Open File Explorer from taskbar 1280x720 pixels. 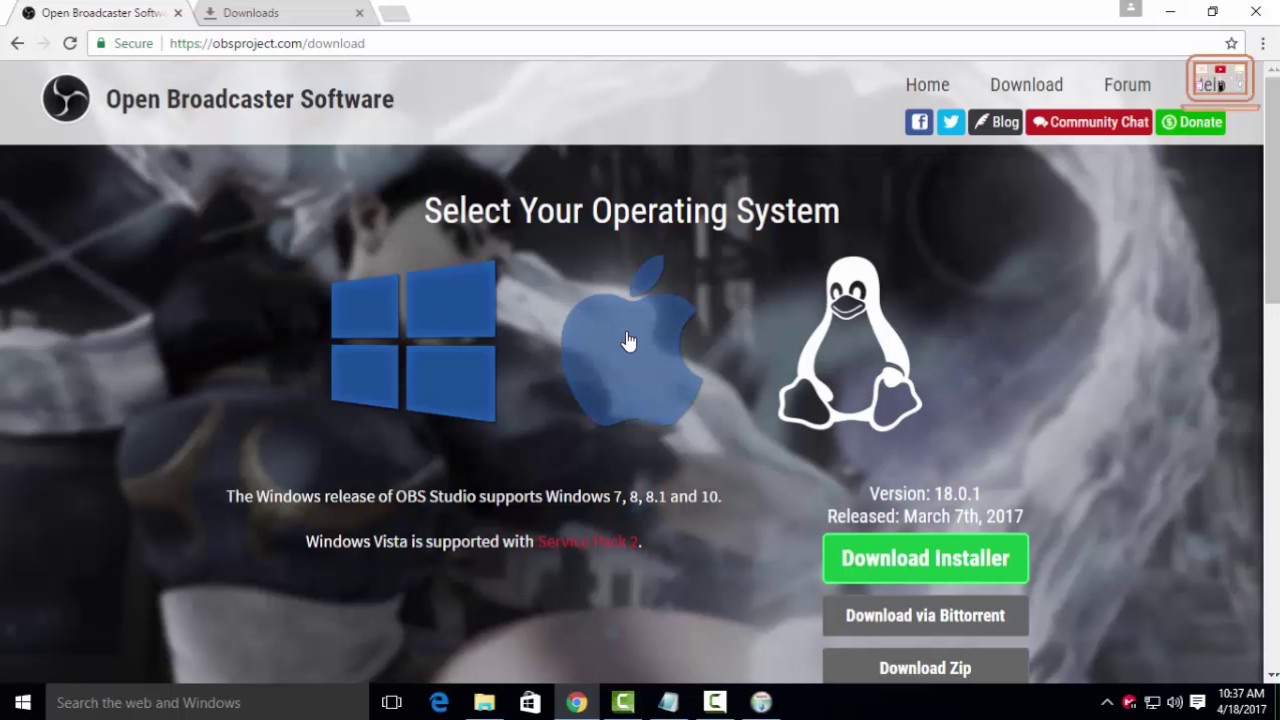485,702
